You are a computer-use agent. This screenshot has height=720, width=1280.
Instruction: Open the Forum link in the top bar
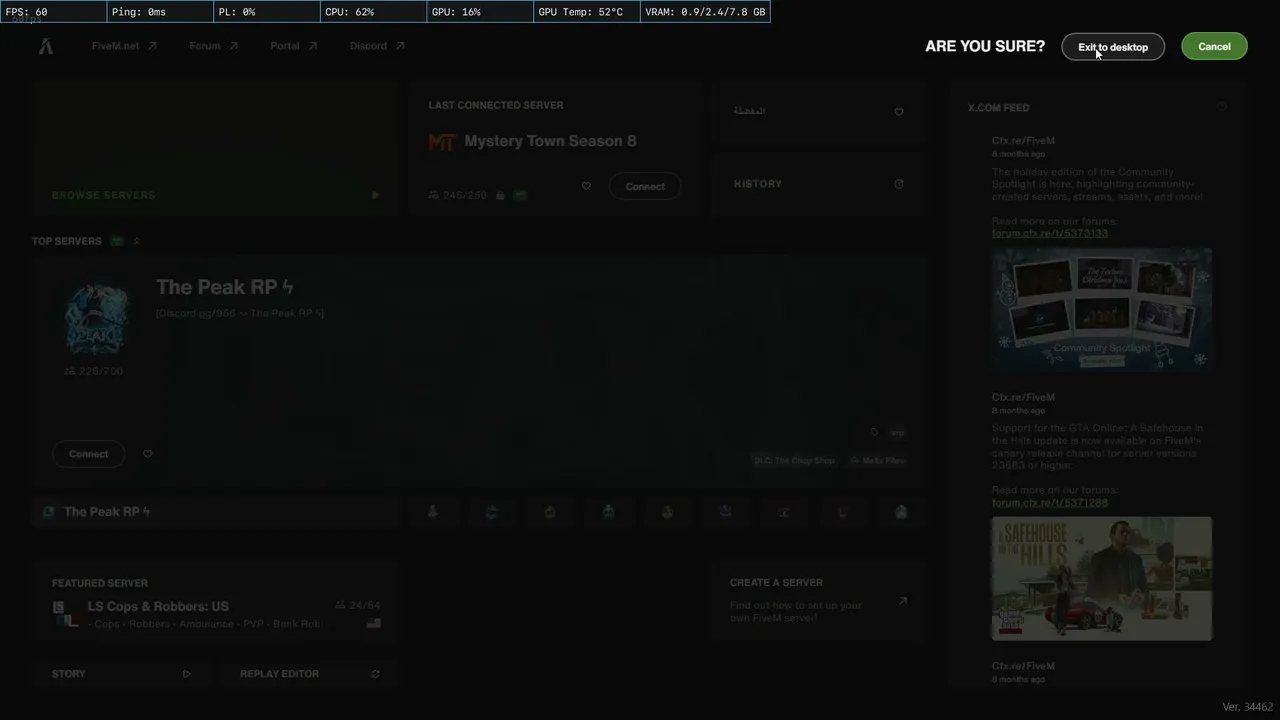[x=213, y=46]
